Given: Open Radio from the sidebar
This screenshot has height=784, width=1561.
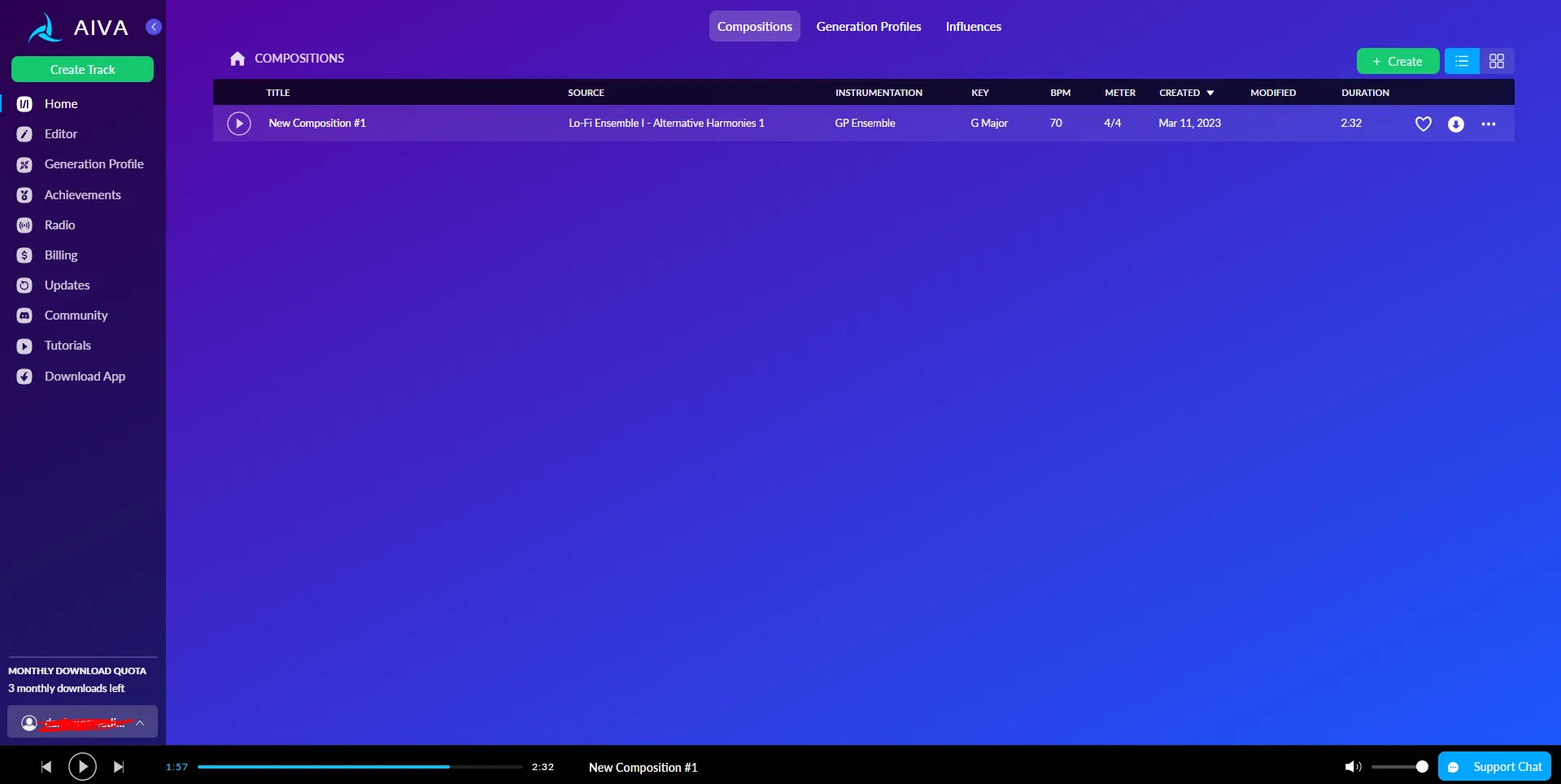Looking at the screenshot, I should tap(59, 225).
